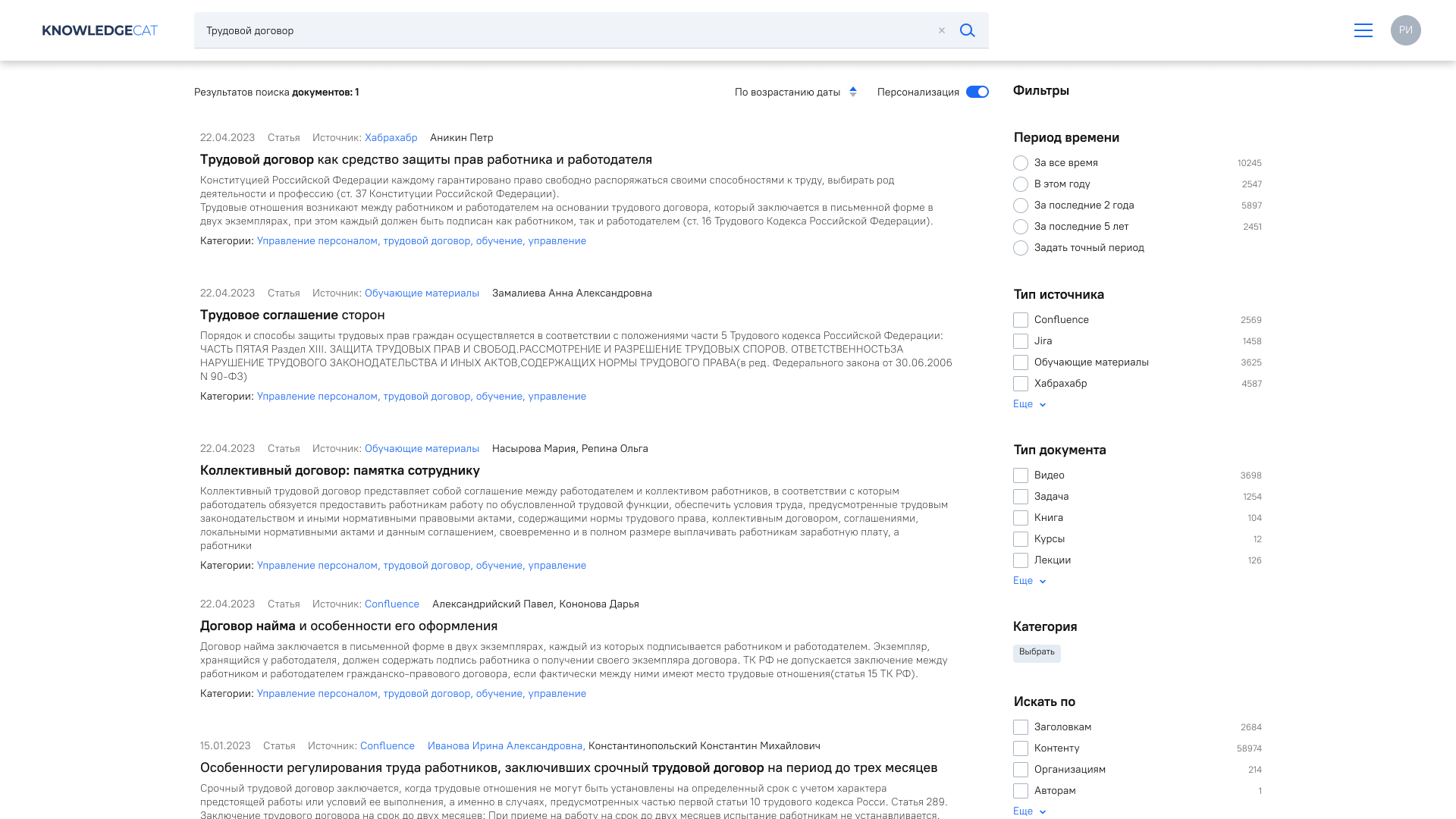This screenshot has height=819, width=1456.
Task: Check search by Организациям
Action: pos(1021,770)
